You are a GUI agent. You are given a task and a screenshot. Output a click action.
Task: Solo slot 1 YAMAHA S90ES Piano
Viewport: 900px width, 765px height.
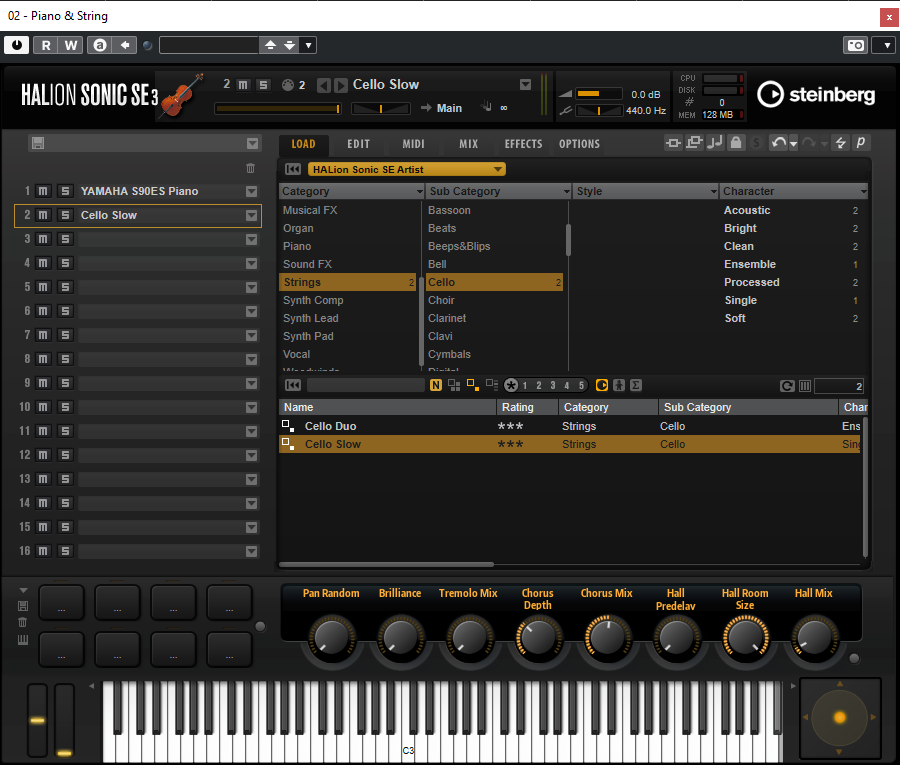(x=65, y=191)
